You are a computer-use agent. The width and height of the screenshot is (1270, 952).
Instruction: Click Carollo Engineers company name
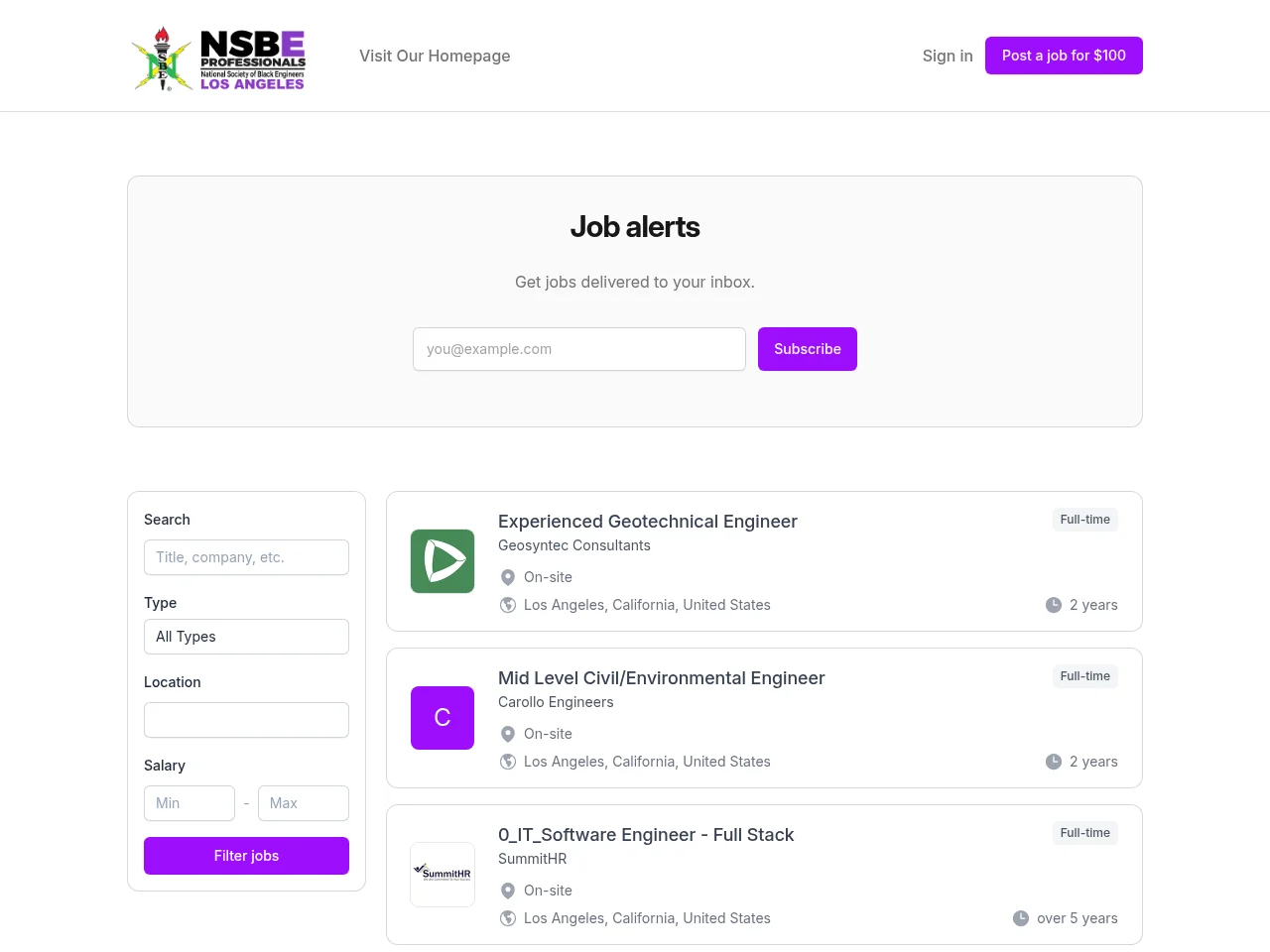click(x=556, y=702)
